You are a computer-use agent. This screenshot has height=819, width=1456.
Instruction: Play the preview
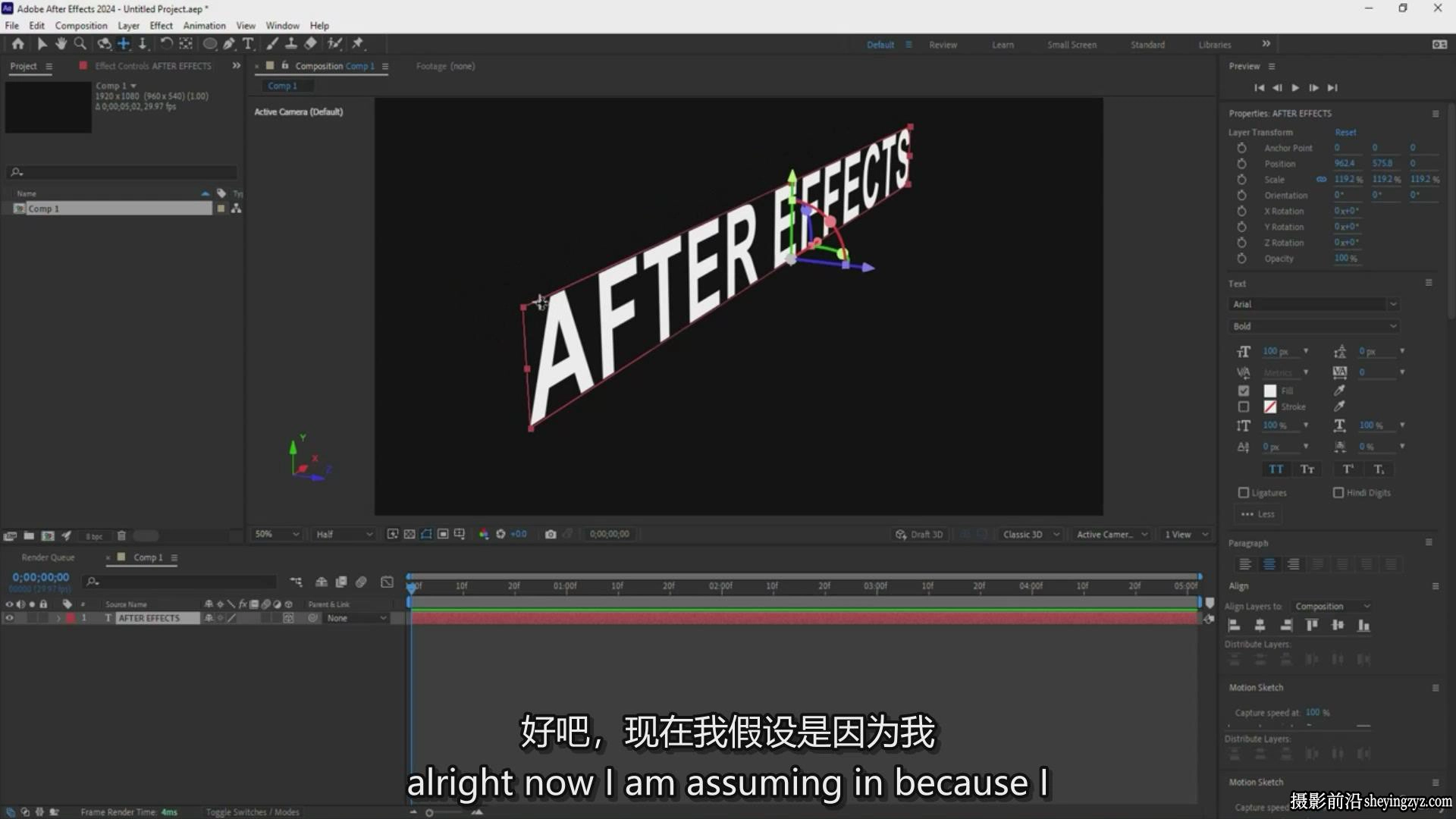1295,88
